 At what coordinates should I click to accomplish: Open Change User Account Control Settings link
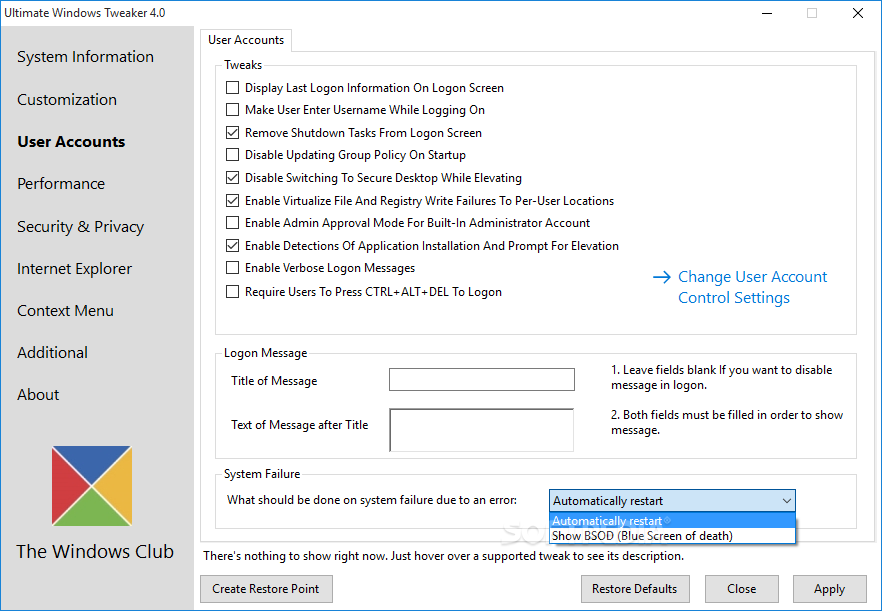coord(752,287)
